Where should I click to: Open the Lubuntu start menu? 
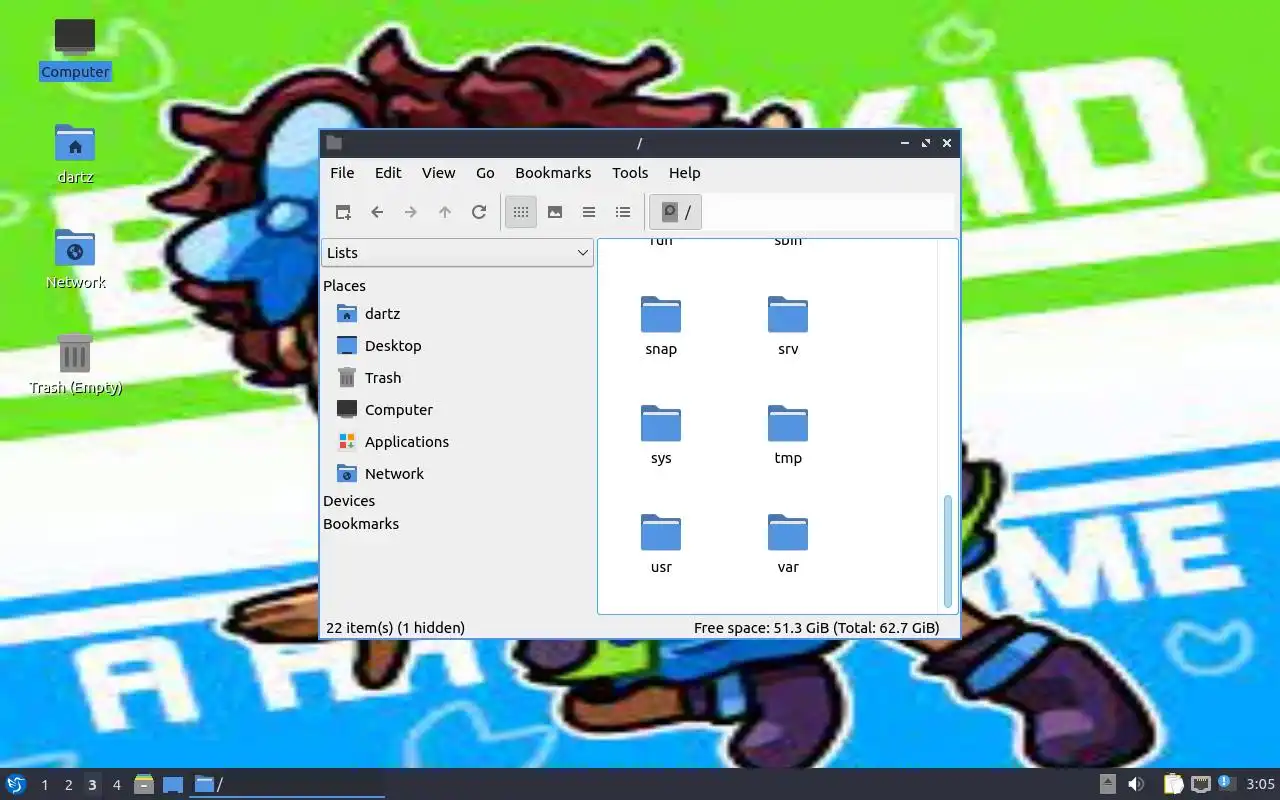[x=16, y=784]
